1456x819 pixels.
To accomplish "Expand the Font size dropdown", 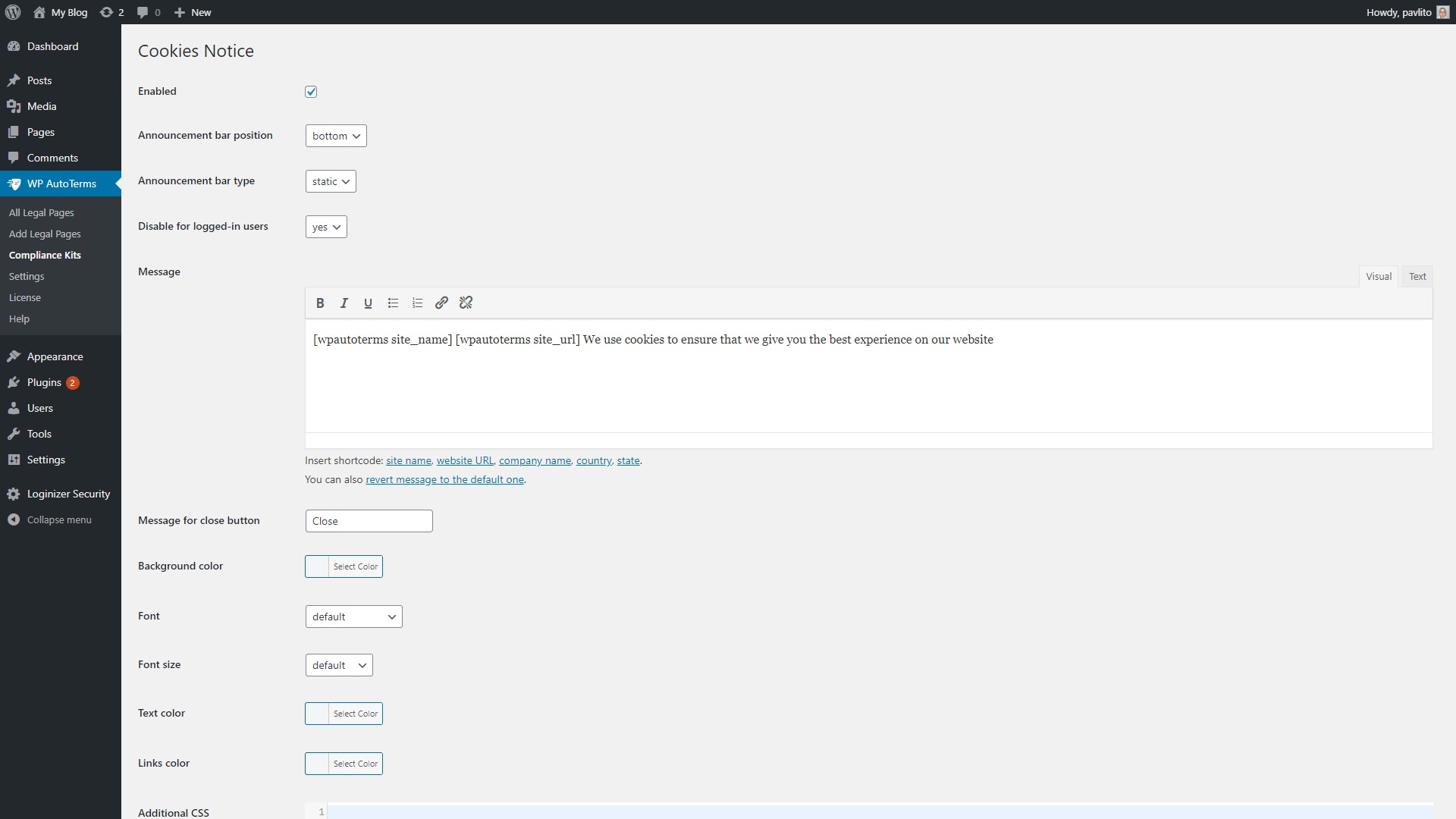I will pos(338,665).
